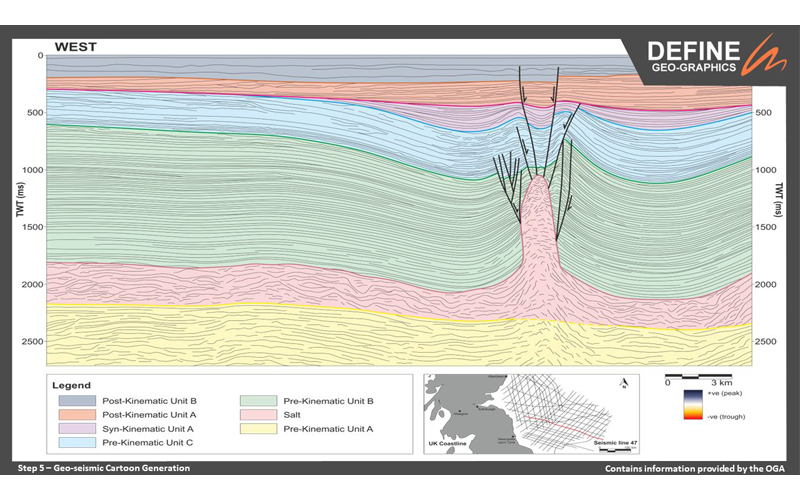Click the peak/trough amplitude color bar
Image resolution: width=800 pixels, height=500 pixels.
click(690, 408)
